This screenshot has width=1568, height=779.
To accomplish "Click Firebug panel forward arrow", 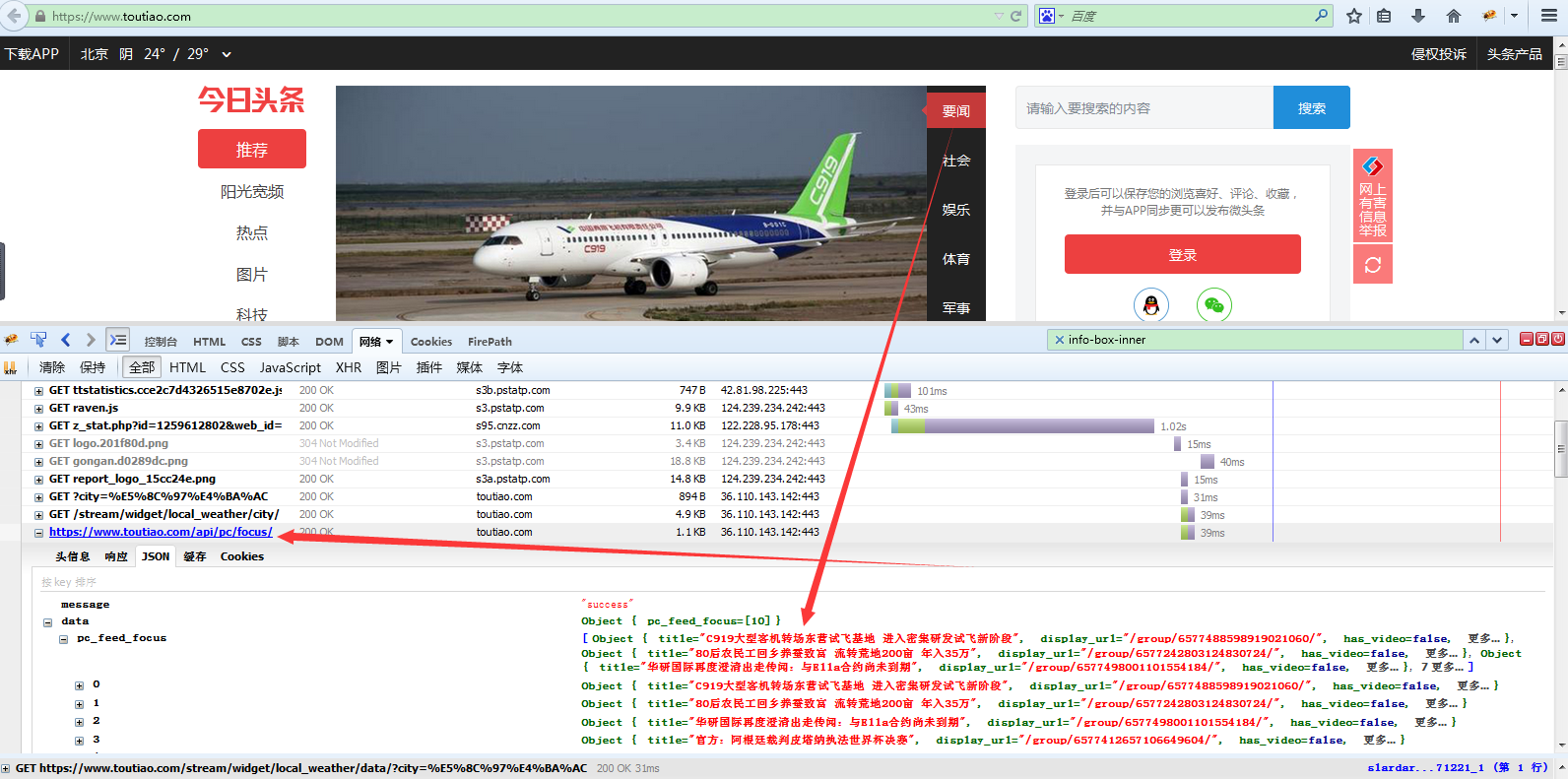I will click(91, 340).
